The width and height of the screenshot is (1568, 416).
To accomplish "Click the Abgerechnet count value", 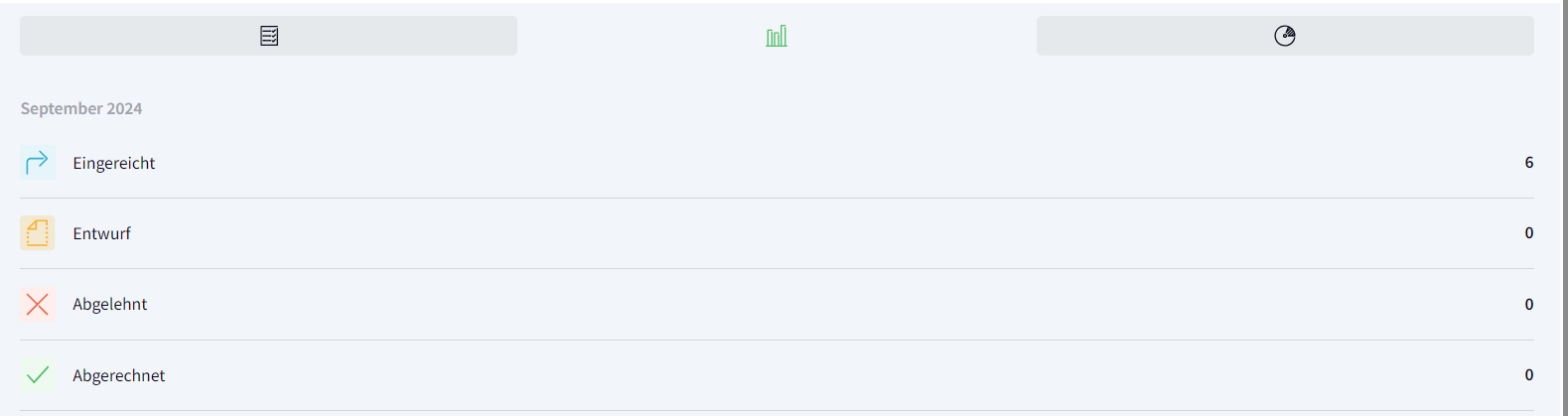I will point(1529,375).
